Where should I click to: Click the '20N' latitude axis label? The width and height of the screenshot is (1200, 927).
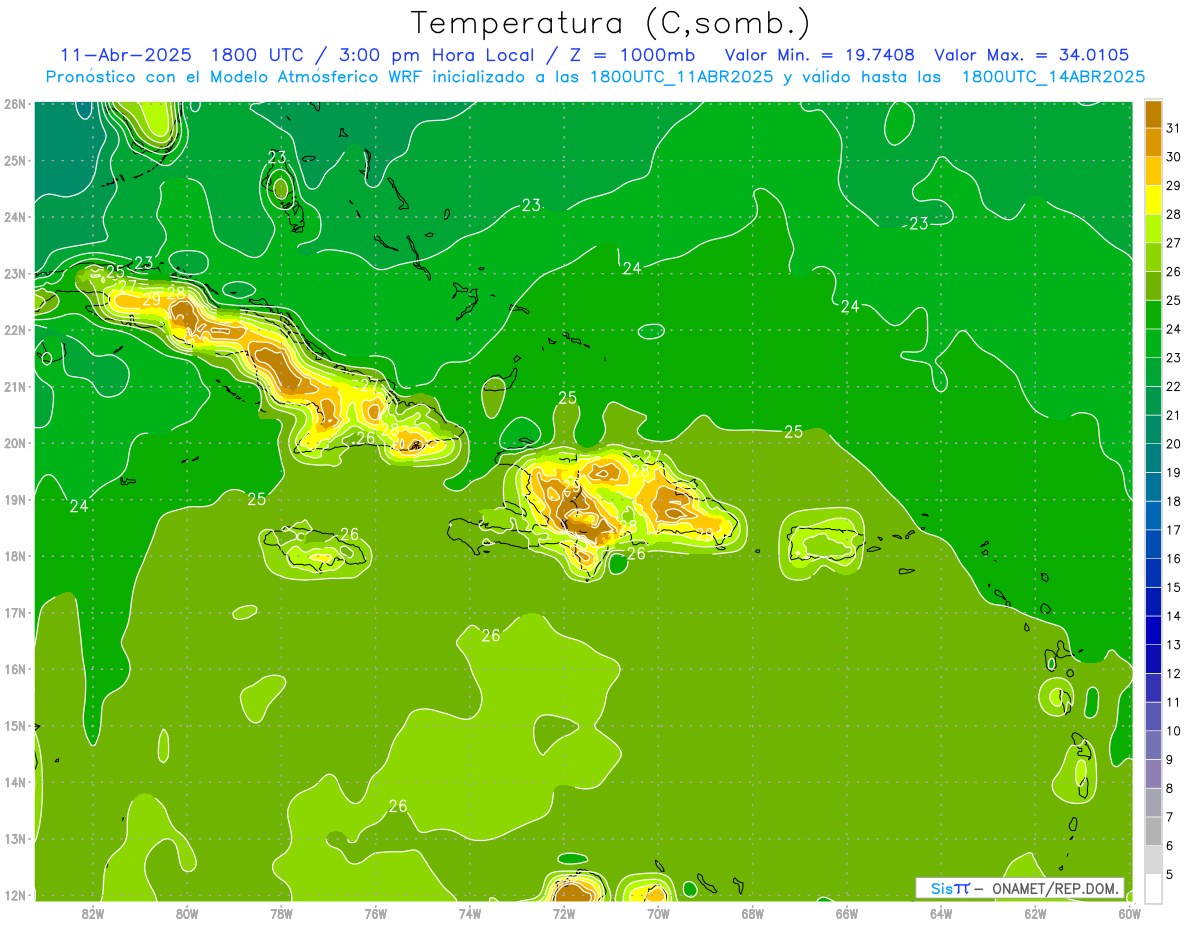pos(14,443)
